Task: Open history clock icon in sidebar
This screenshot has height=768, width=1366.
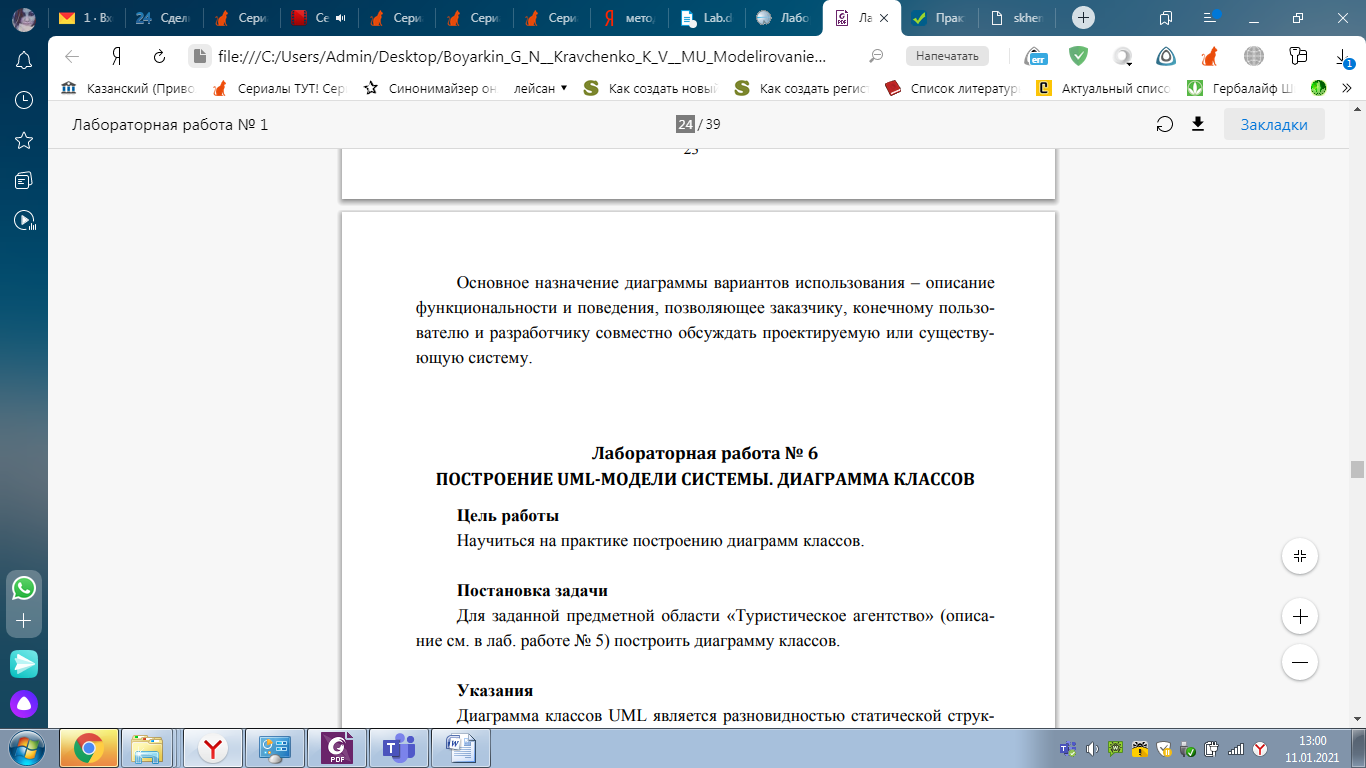Action: click(24, 100)
